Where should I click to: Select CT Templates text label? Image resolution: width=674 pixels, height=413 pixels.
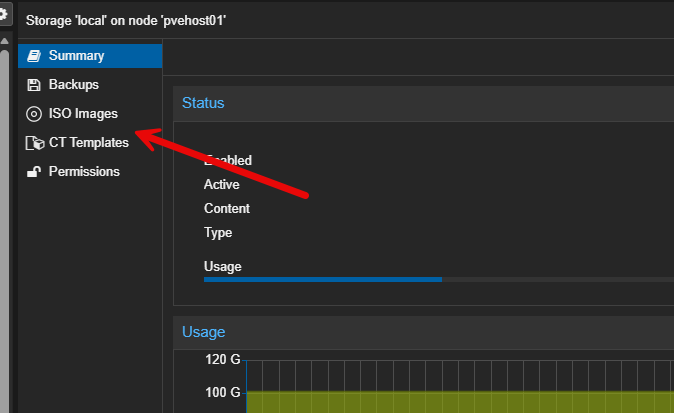point(89,143)
